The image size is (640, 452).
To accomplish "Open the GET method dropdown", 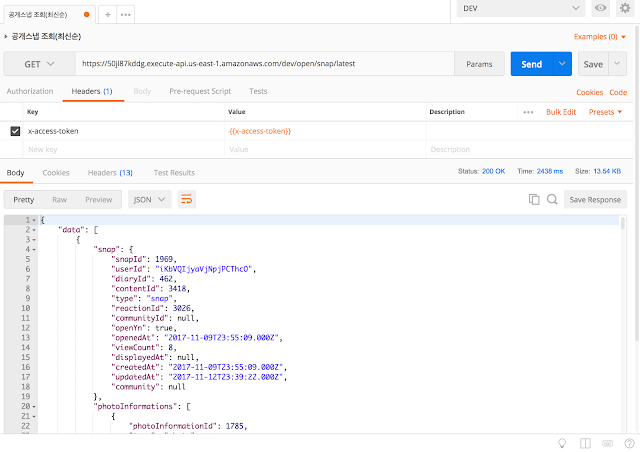I will click(38, 64).
